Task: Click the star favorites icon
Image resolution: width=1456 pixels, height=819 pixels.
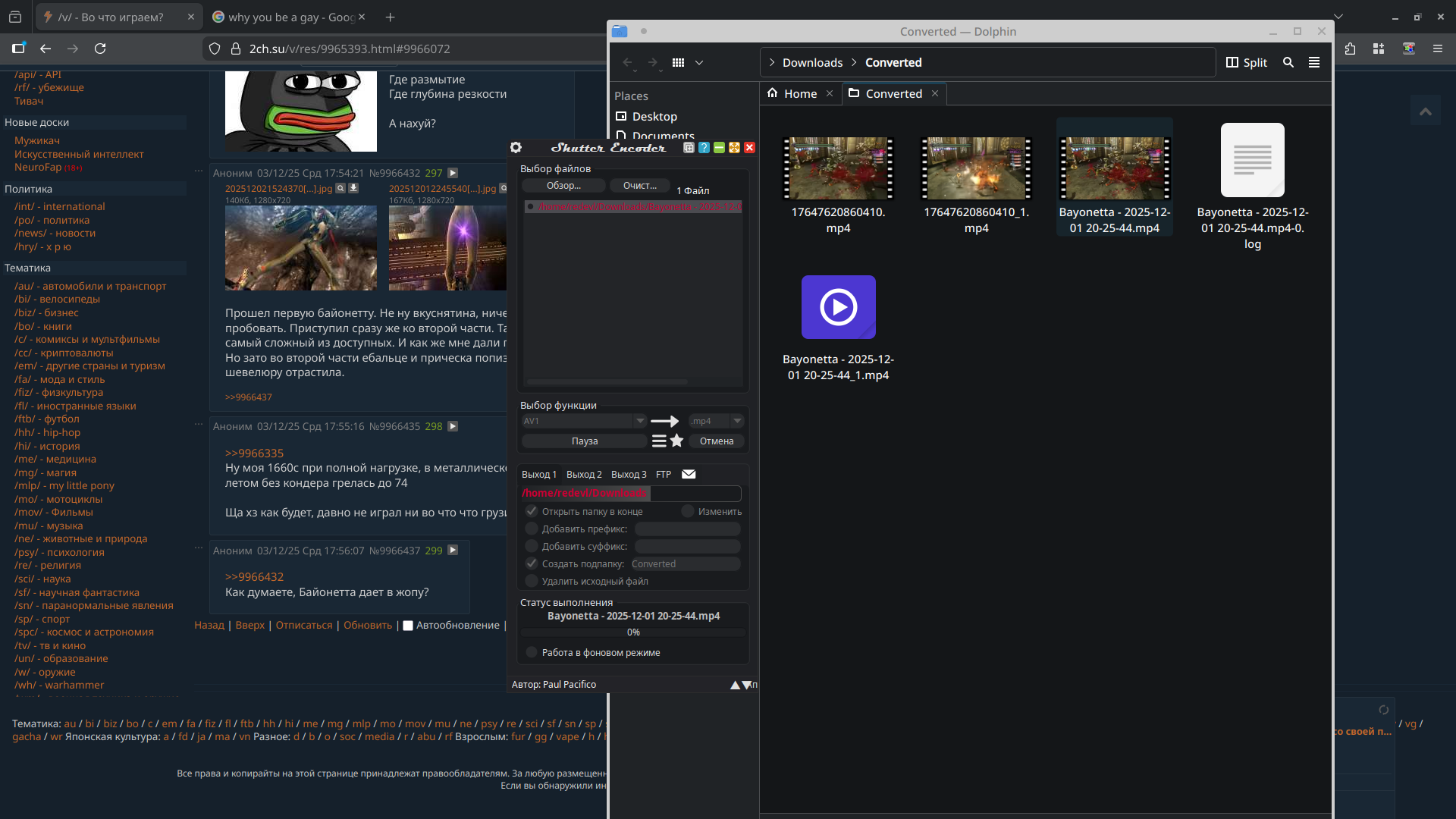Action: tap(677, 441)
